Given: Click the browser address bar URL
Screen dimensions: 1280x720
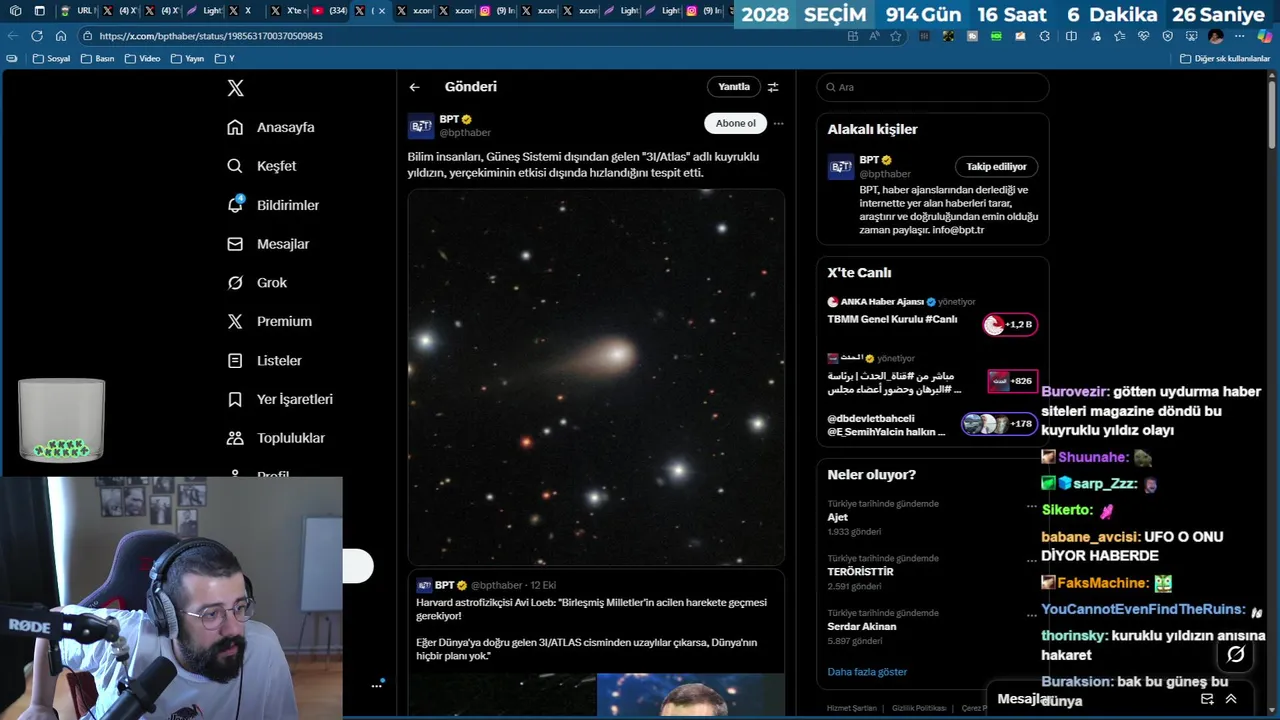Looking at the screenshot, I should click(211, 36).
